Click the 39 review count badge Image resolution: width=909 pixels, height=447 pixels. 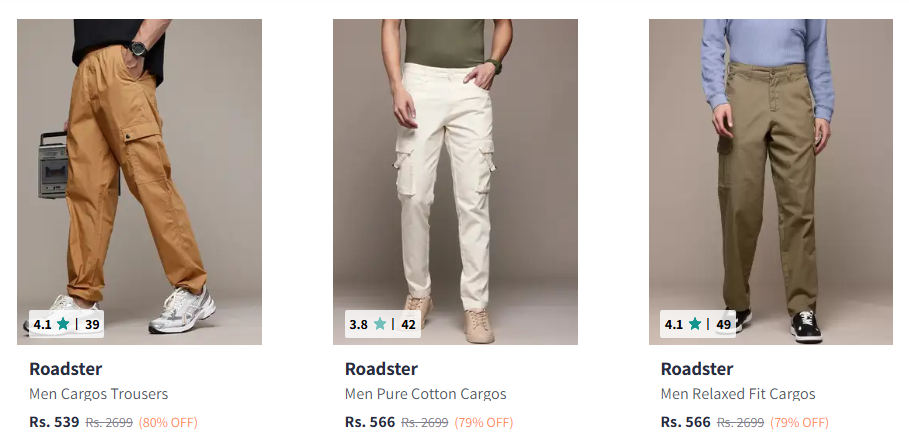pos(92,325)
